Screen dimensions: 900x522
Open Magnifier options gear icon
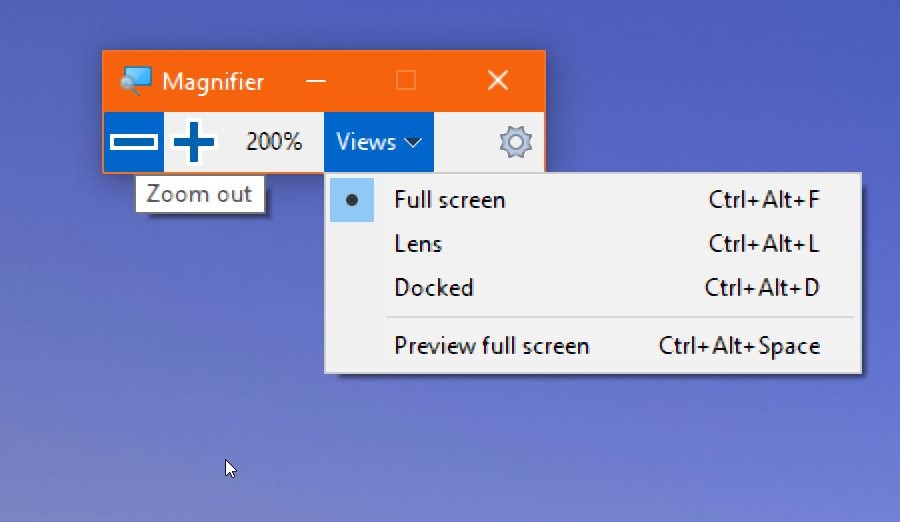point(515,142)
